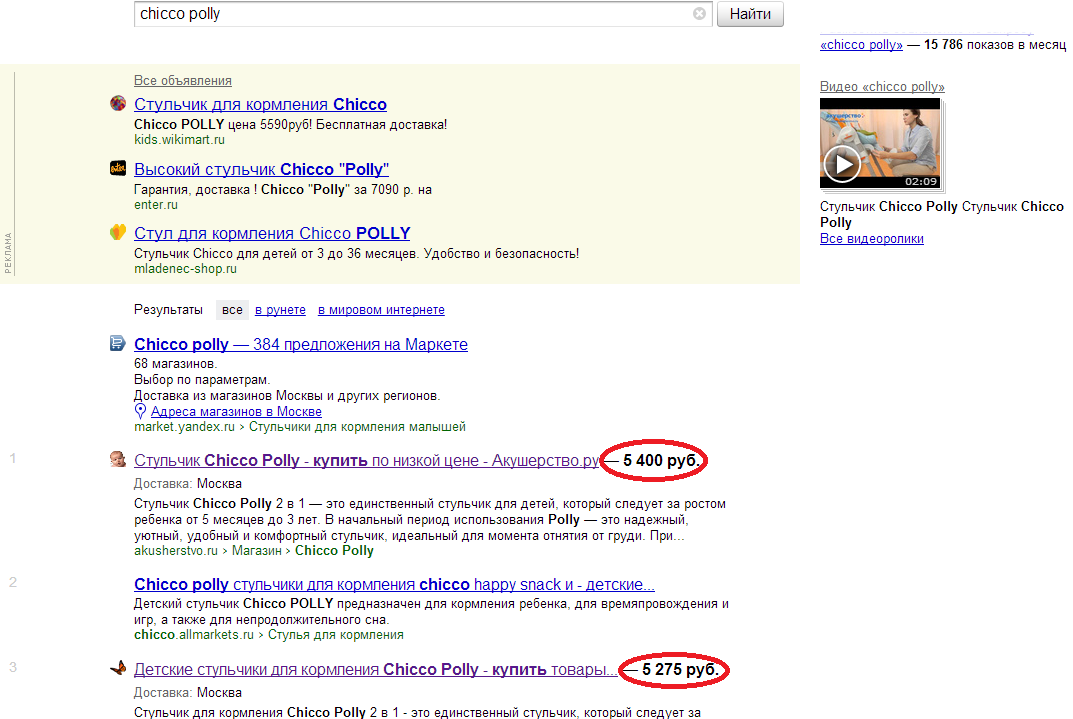Click Стульчики для кормления малышей breadcrumb
The height and width of the screenshot is (719, 1073).
[357, 427]
